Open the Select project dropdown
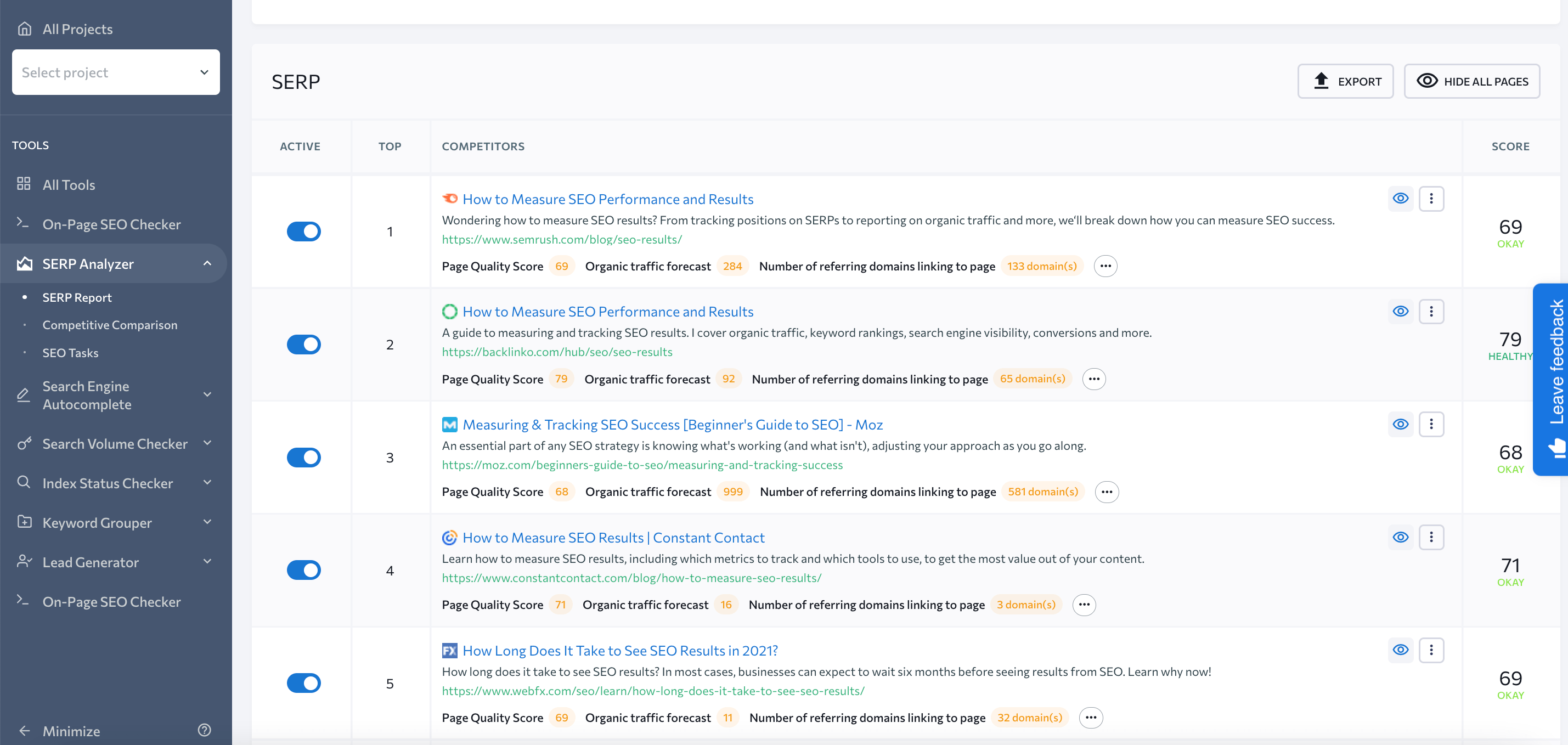This screenshot has height=745, width=1568. coord(116,72)
